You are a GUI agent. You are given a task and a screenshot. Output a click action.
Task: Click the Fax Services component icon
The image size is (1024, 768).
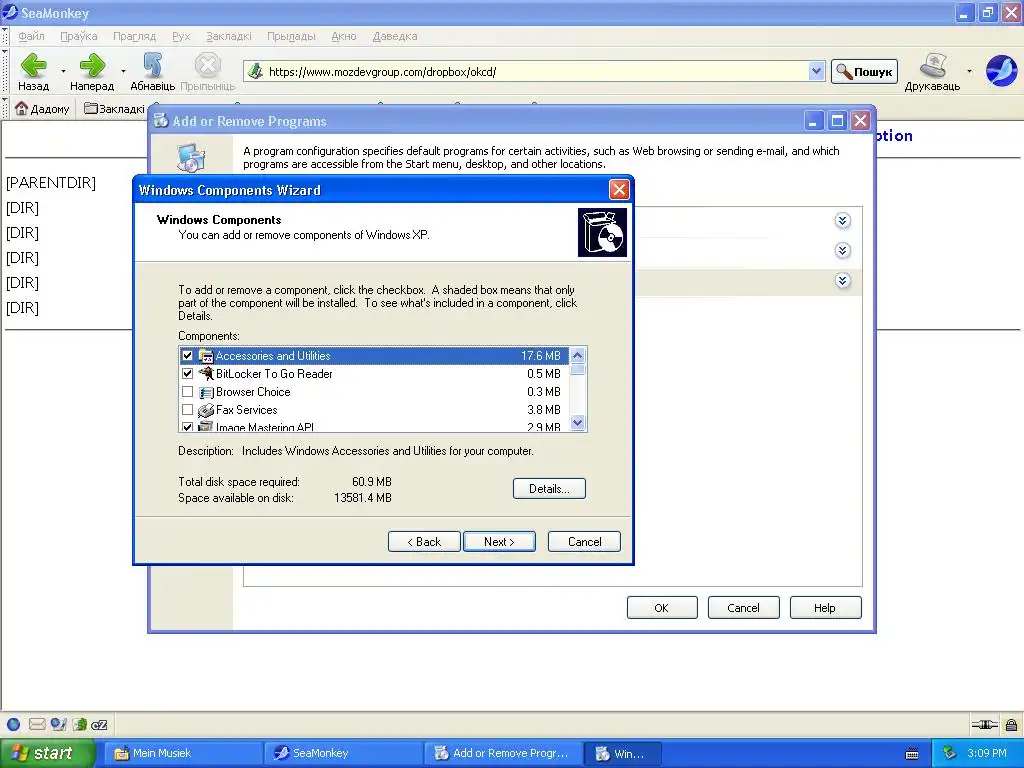(206, 410)
